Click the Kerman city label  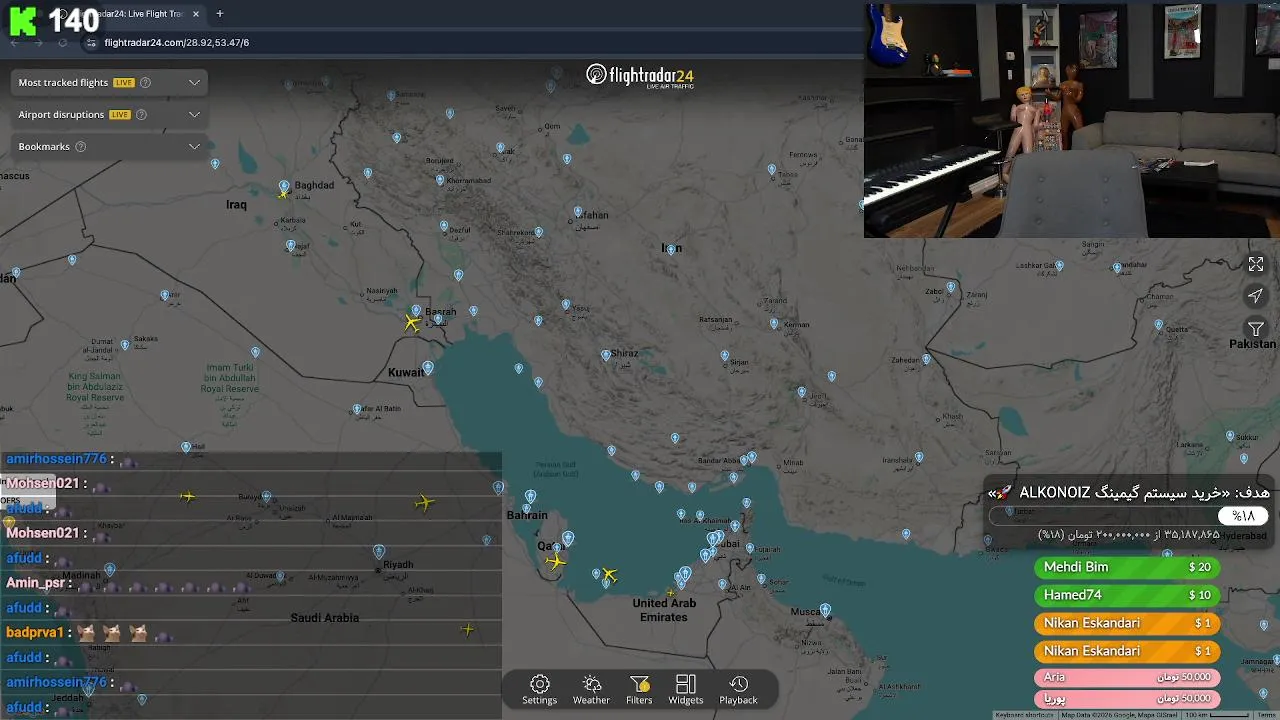point(797,325)
